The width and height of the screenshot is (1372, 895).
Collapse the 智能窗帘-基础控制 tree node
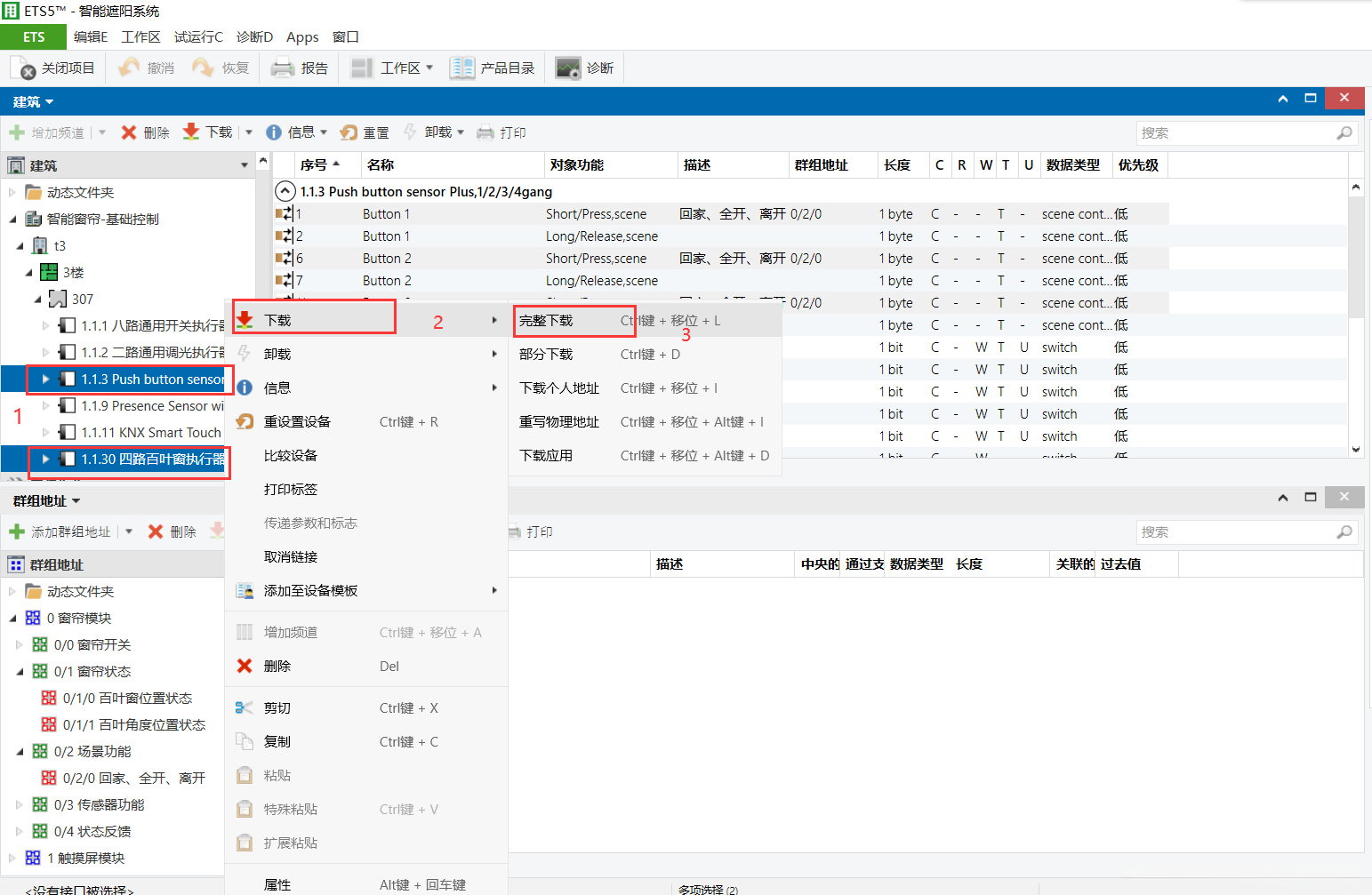click(x=12, y=219)
